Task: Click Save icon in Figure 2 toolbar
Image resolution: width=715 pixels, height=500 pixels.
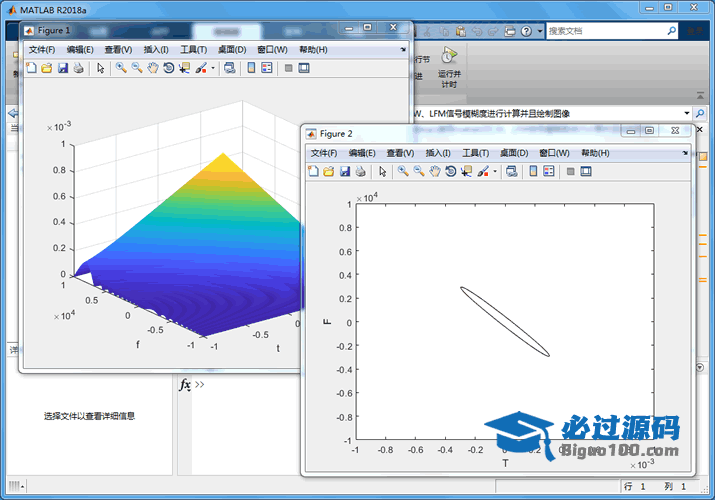Action: [345, 171]
